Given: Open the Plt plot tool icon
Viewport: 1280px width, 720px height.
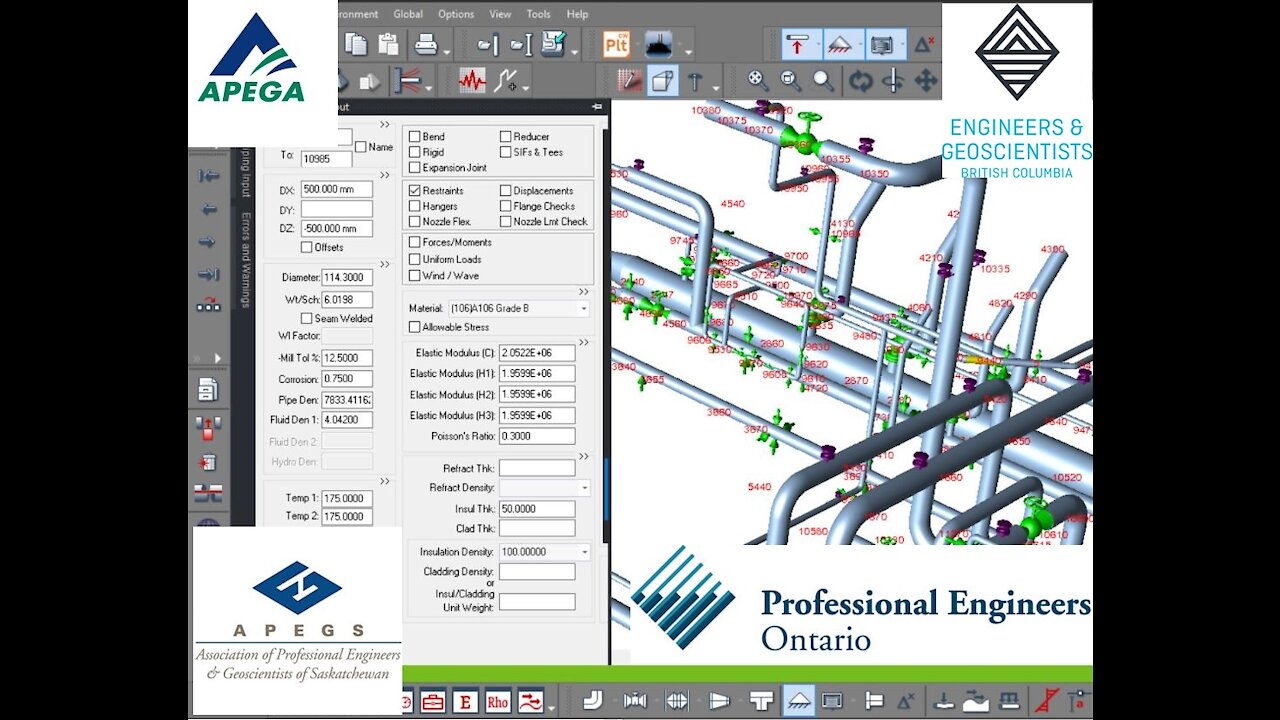Looking at the screenshot, I should pos(616,44).
